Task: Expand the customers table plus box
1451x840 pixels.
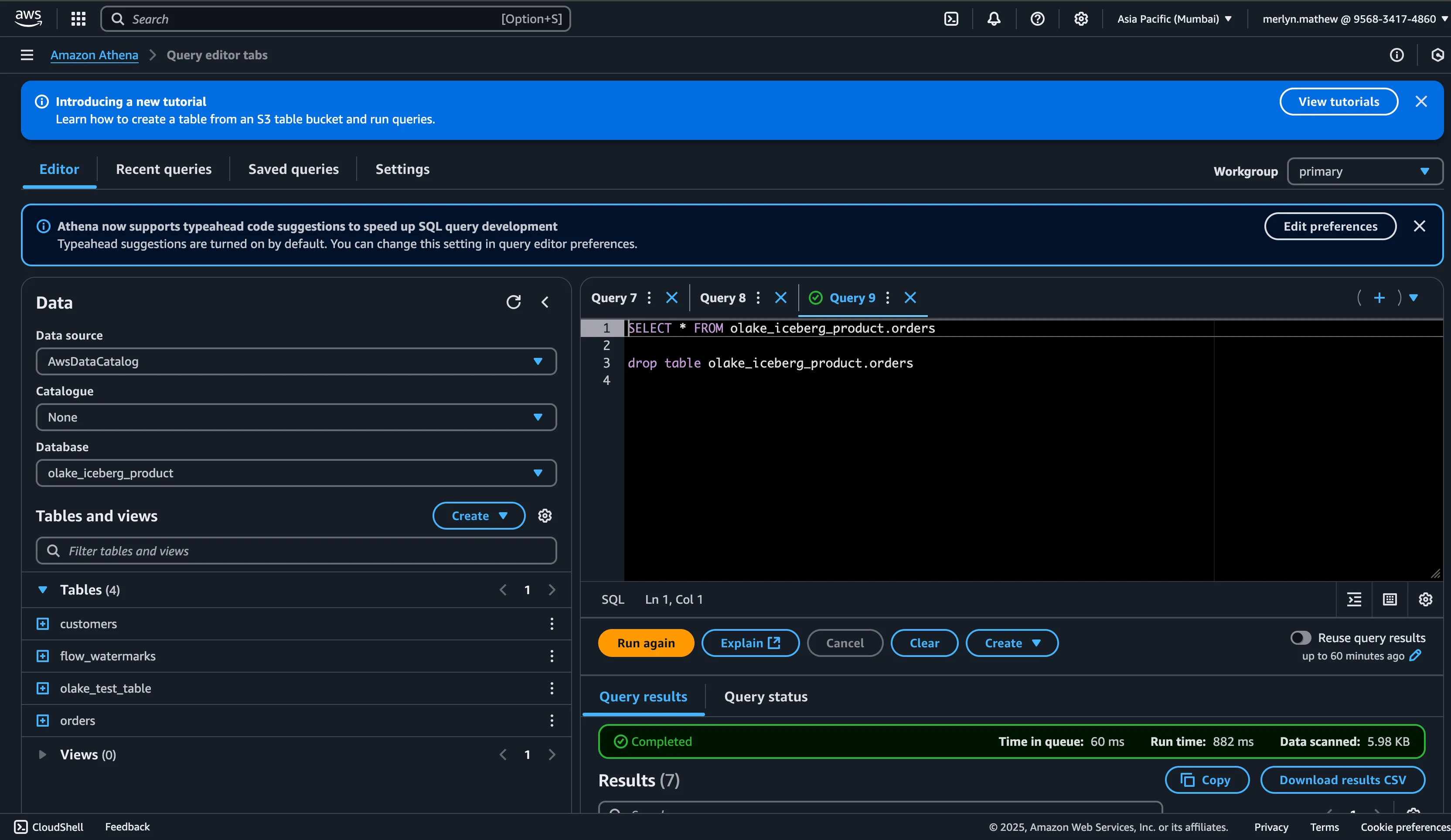Action: 43,624
